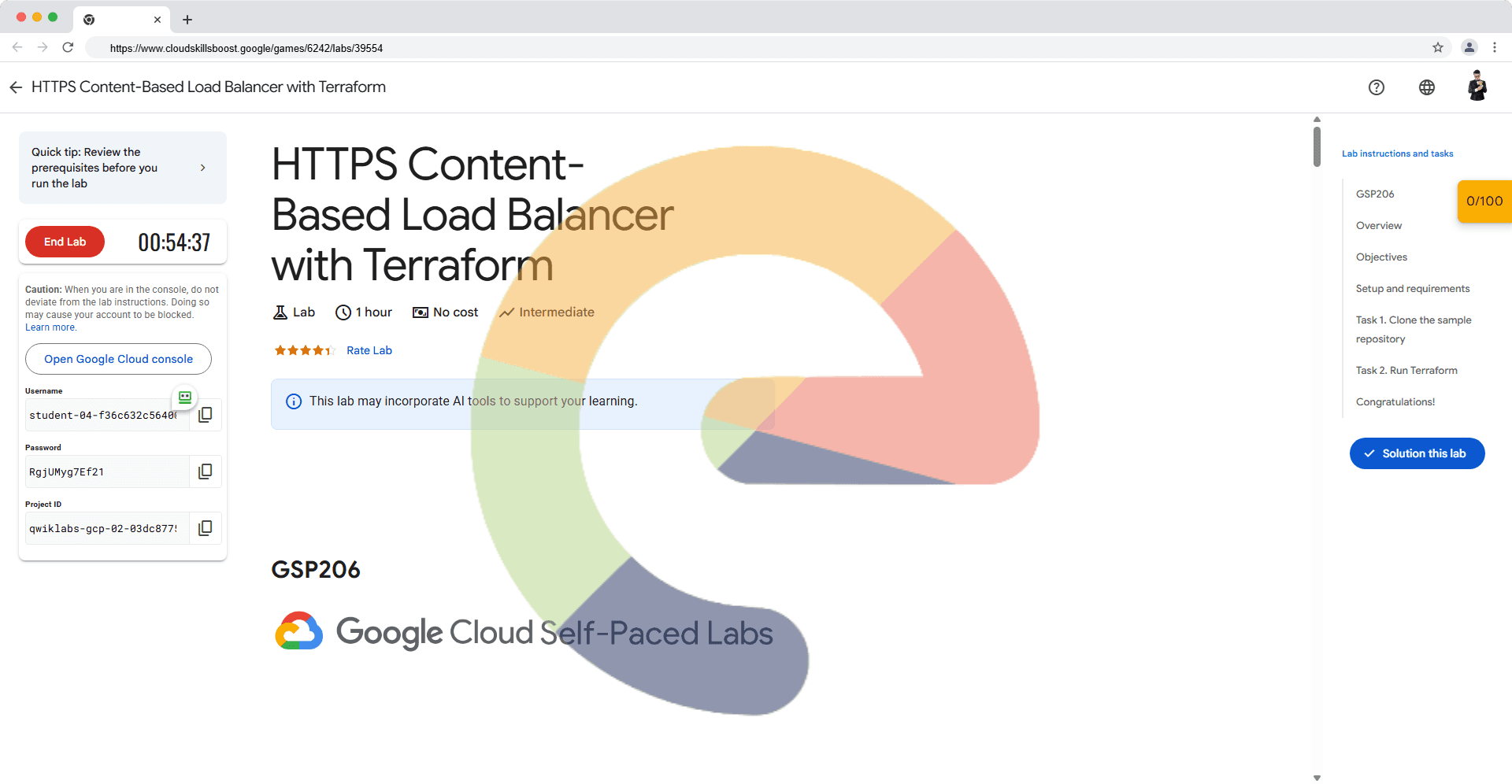The width and height of the screenshot is (1512, 784).
Task: Click the Lab instructions and tasks heading
Action: (x=1398, y=153)
